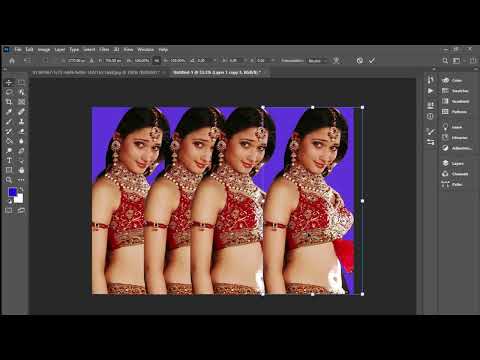Select the Blur tool

tap(21, 141)
